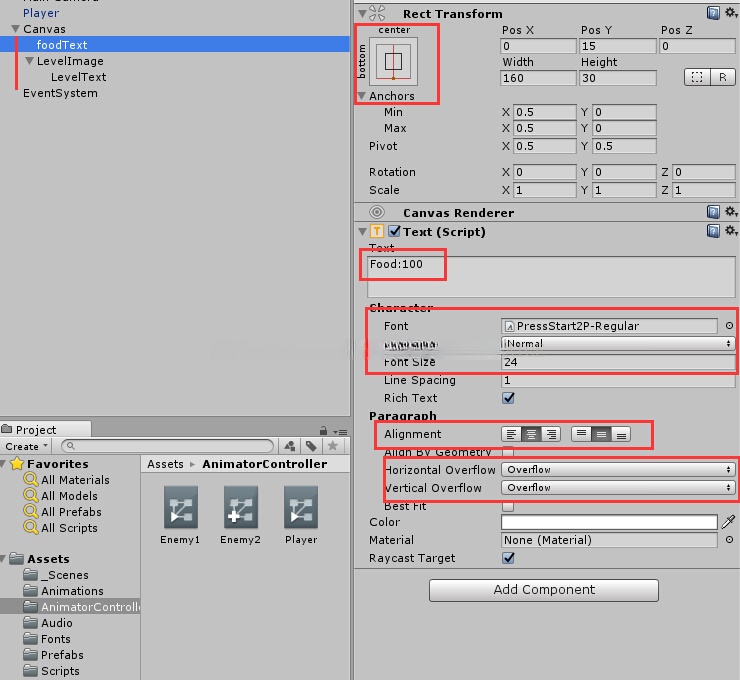740x680 pixels.
Task: Set horizontal alignment to left
Action: pos(511,434)
